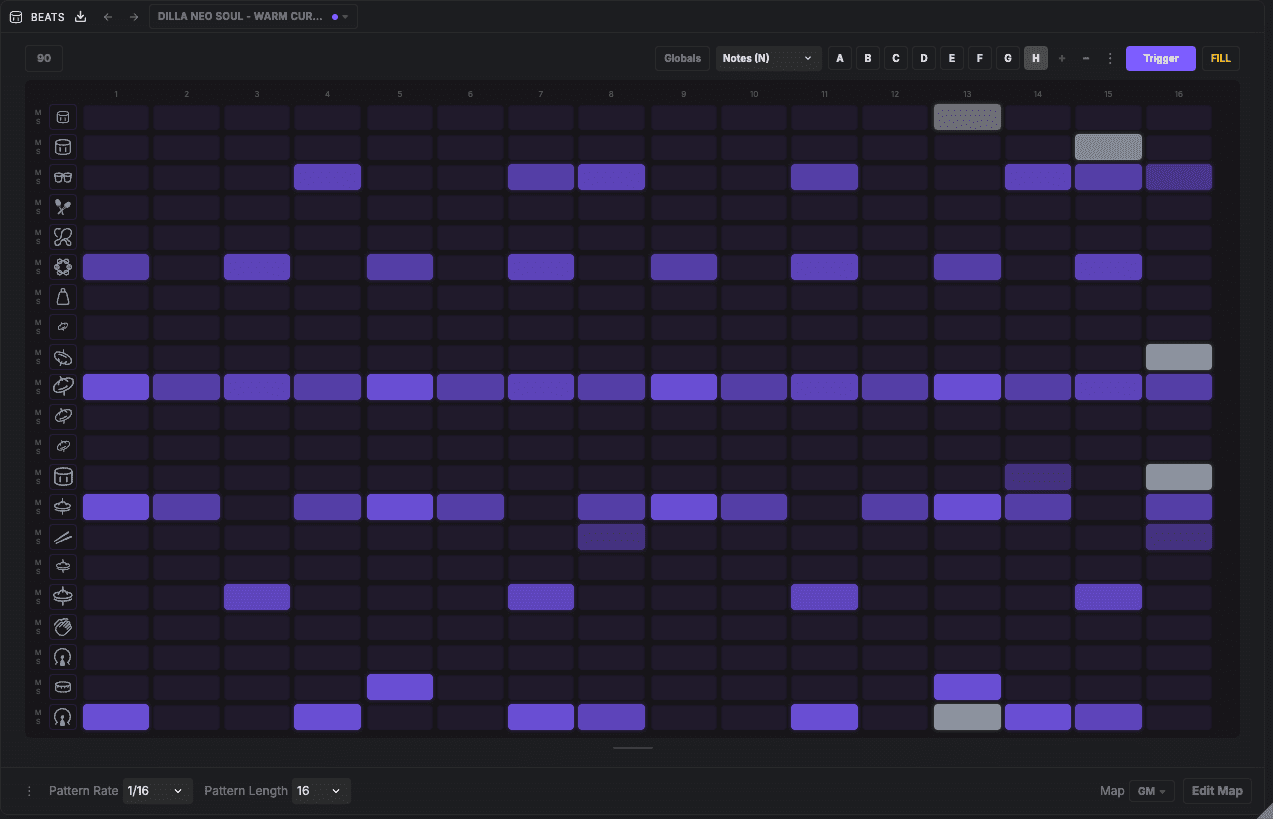Image resolution: width=1273 pixels, height=819 pixels.
Task: Click the Trigger button
Action: [1161, 58]
